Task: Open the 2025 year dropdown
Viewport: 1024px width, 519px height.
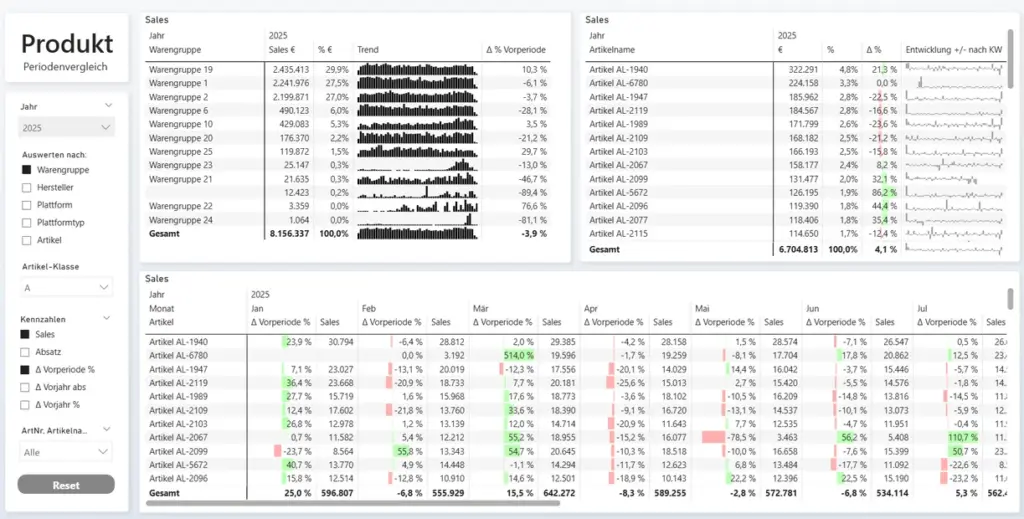Action: click(68, 128)
